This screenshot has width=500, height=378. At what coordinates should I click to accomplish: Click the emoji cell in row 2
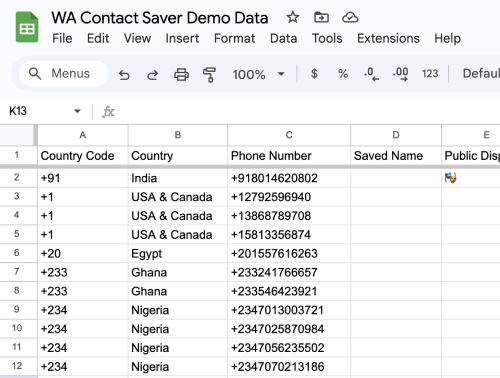point(471,178)
